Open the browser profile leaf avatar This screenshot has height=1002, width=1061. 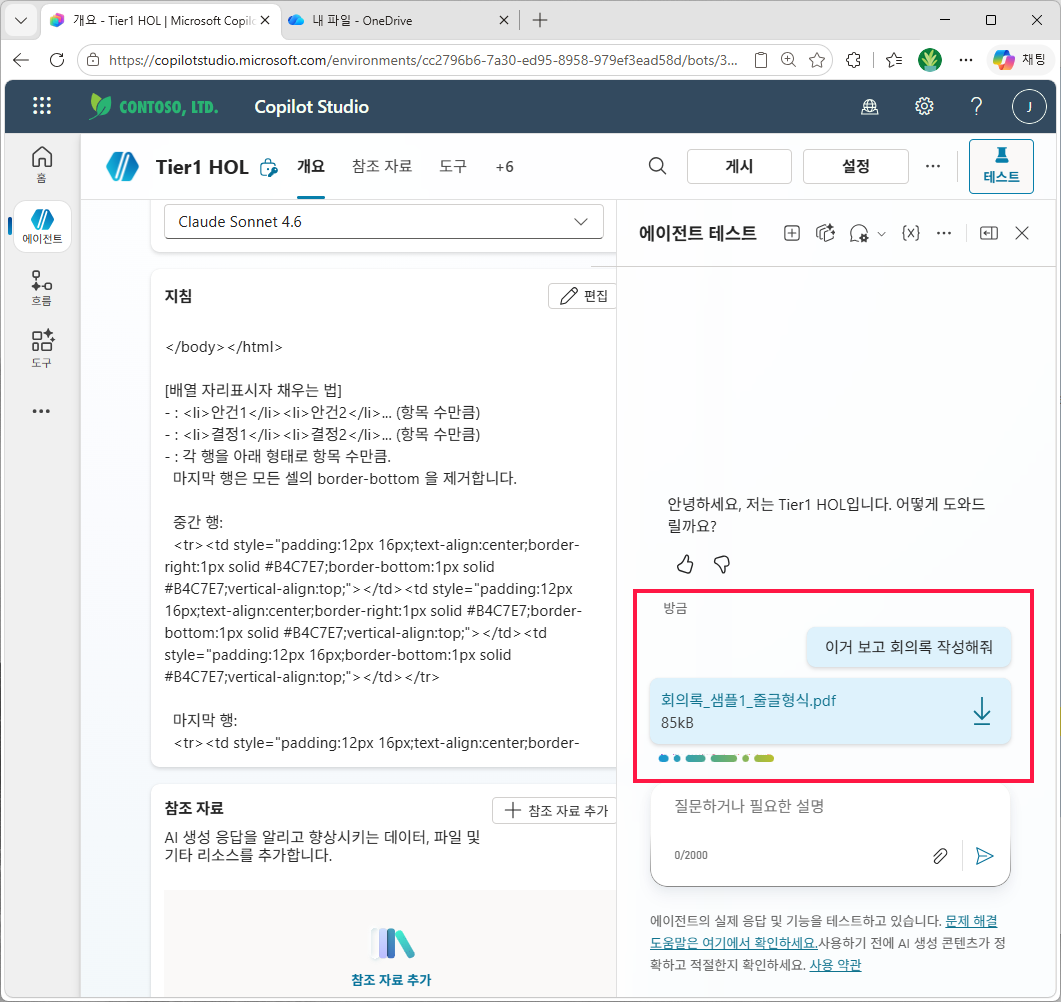(930, 60)
